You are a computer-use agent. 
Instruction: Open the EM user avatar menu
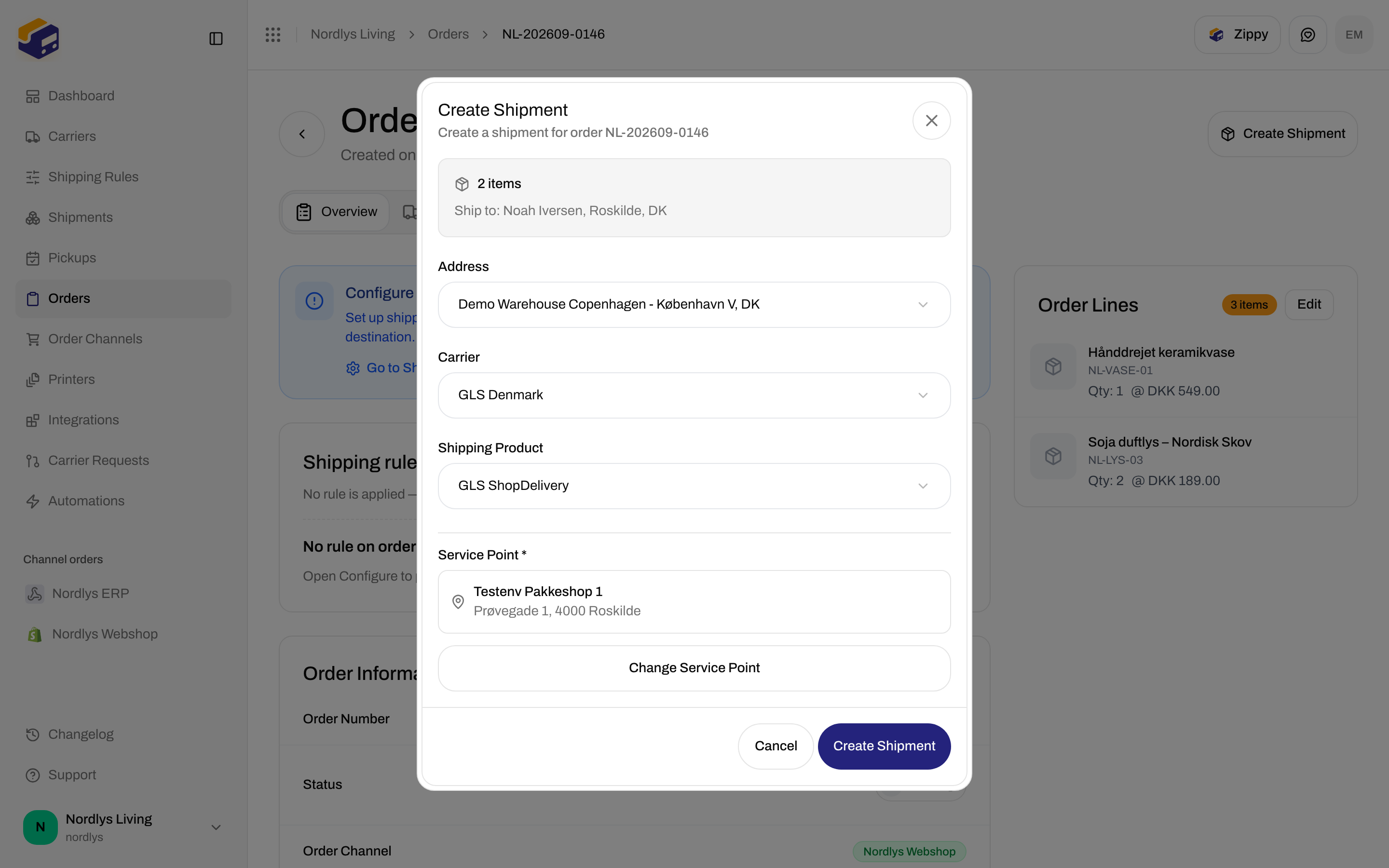[x=1354, y=34]
